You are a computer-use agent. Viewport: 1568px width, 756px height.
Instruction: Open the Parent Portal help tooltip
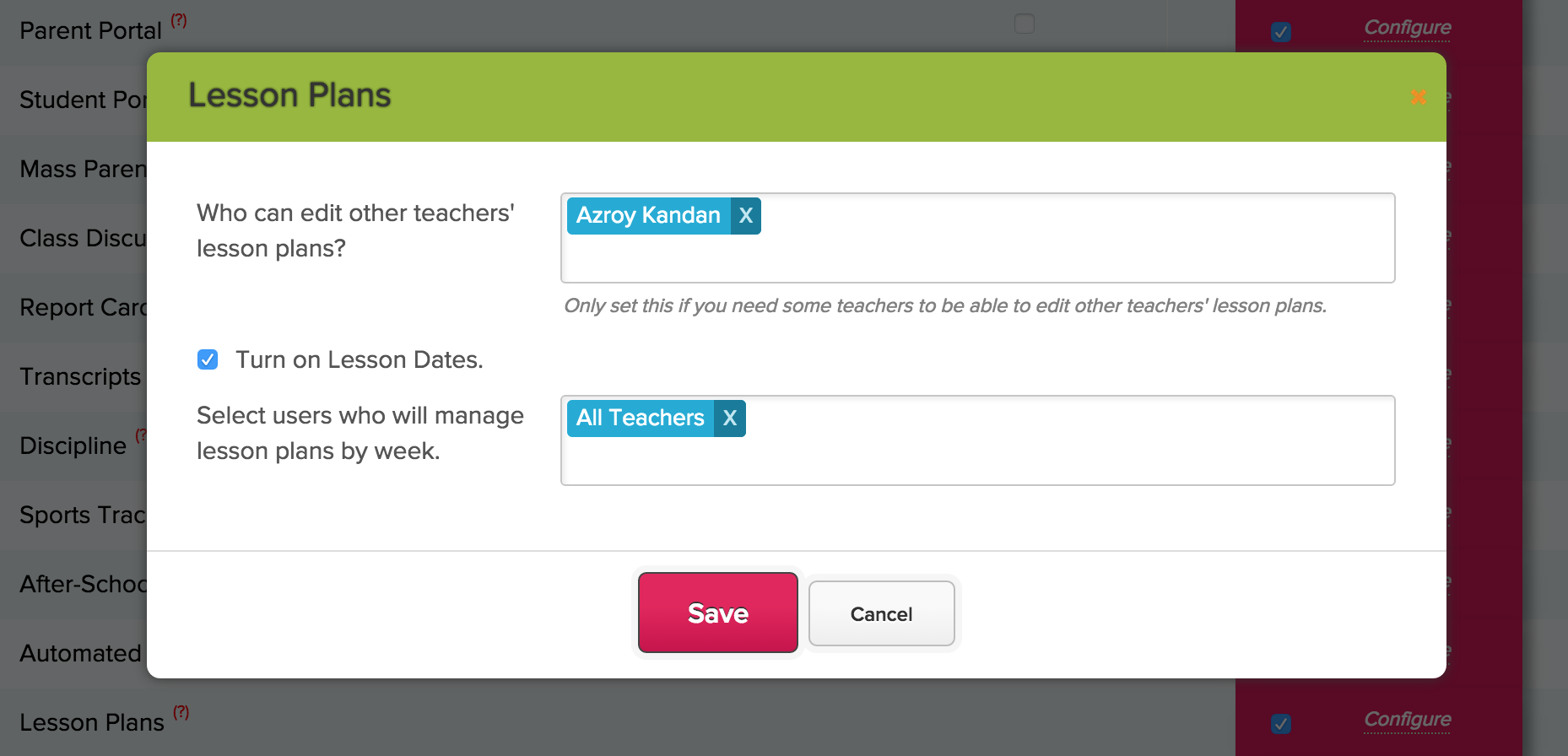click(179, 21)
